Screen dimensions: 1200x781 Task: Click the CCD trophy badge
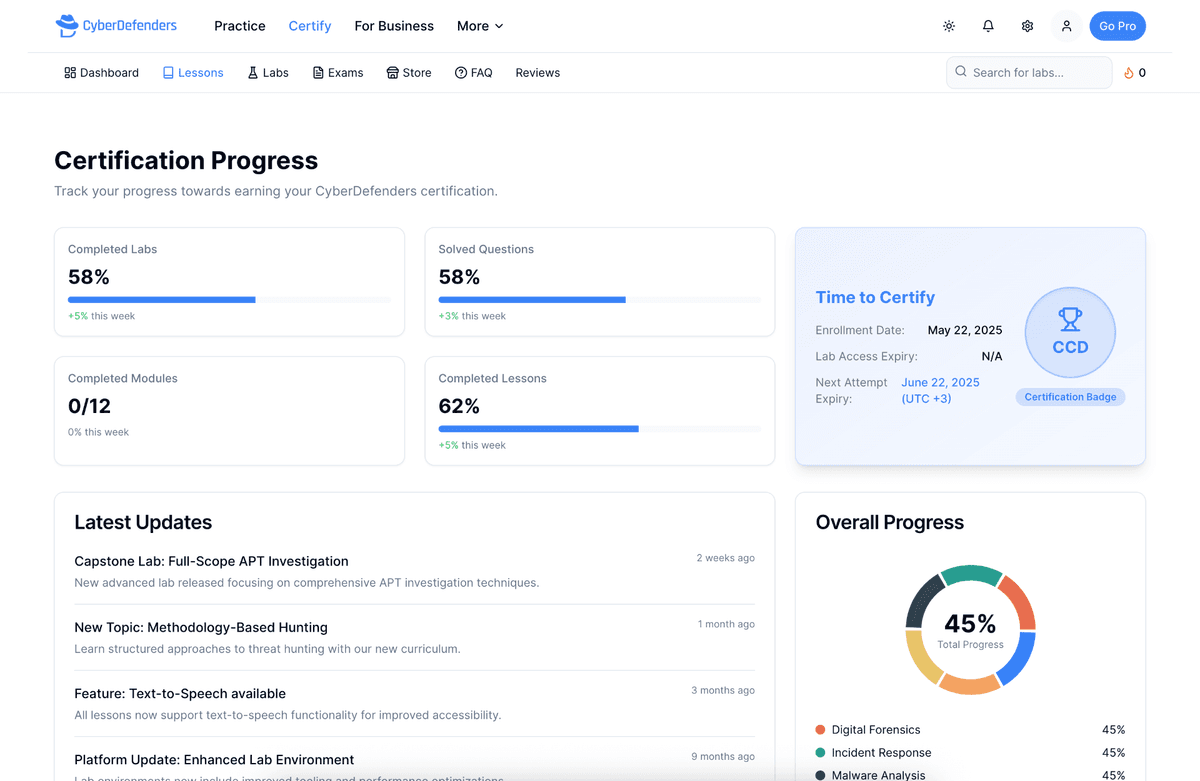point(1070,333)
